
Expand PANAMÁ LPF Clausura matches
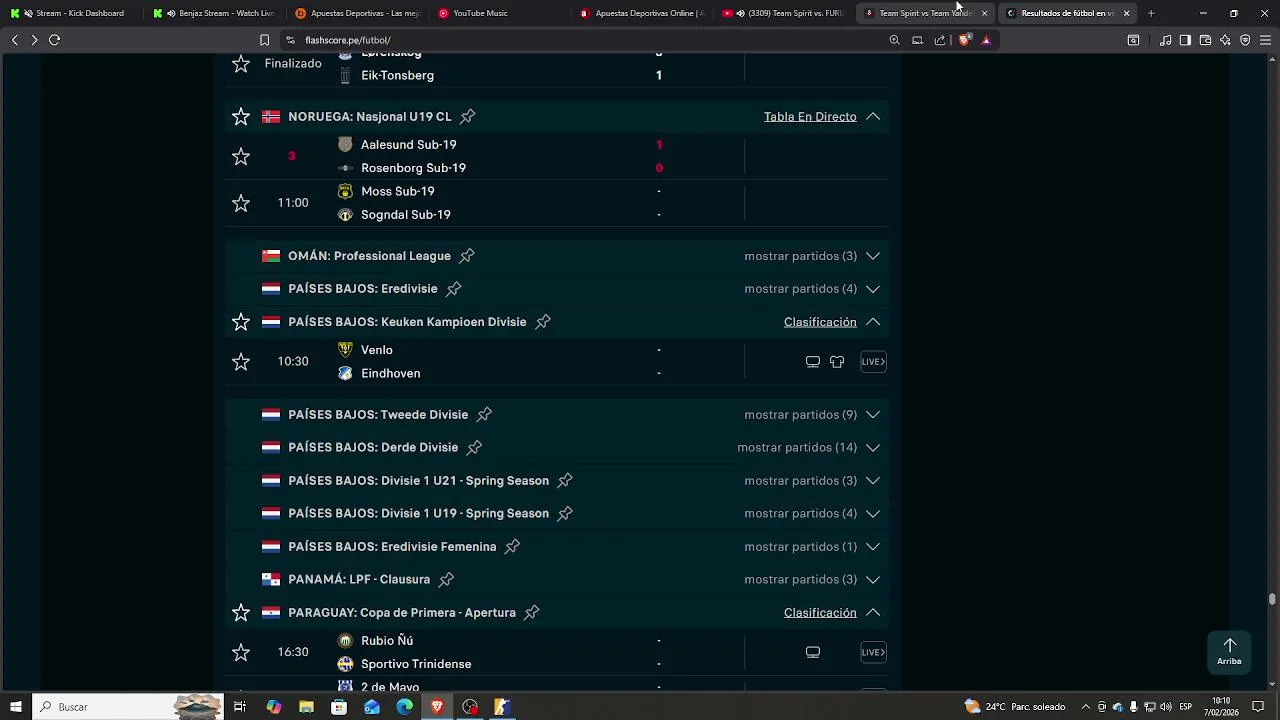(873, 580)
